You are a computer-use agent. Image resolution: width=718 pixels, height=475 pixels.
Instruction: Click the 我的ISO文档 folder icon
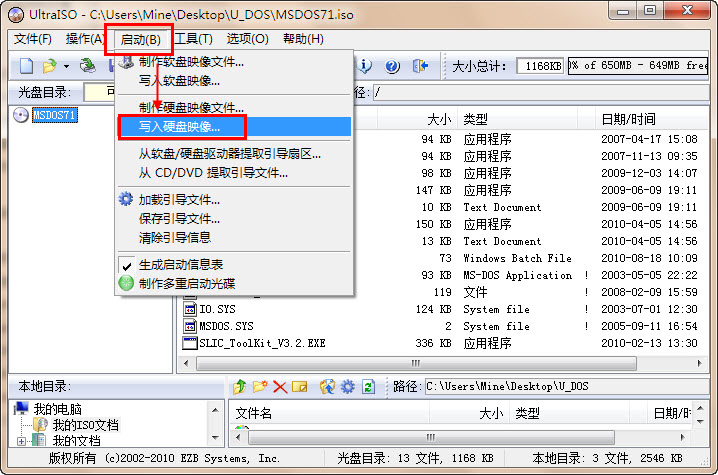(40, 425)
